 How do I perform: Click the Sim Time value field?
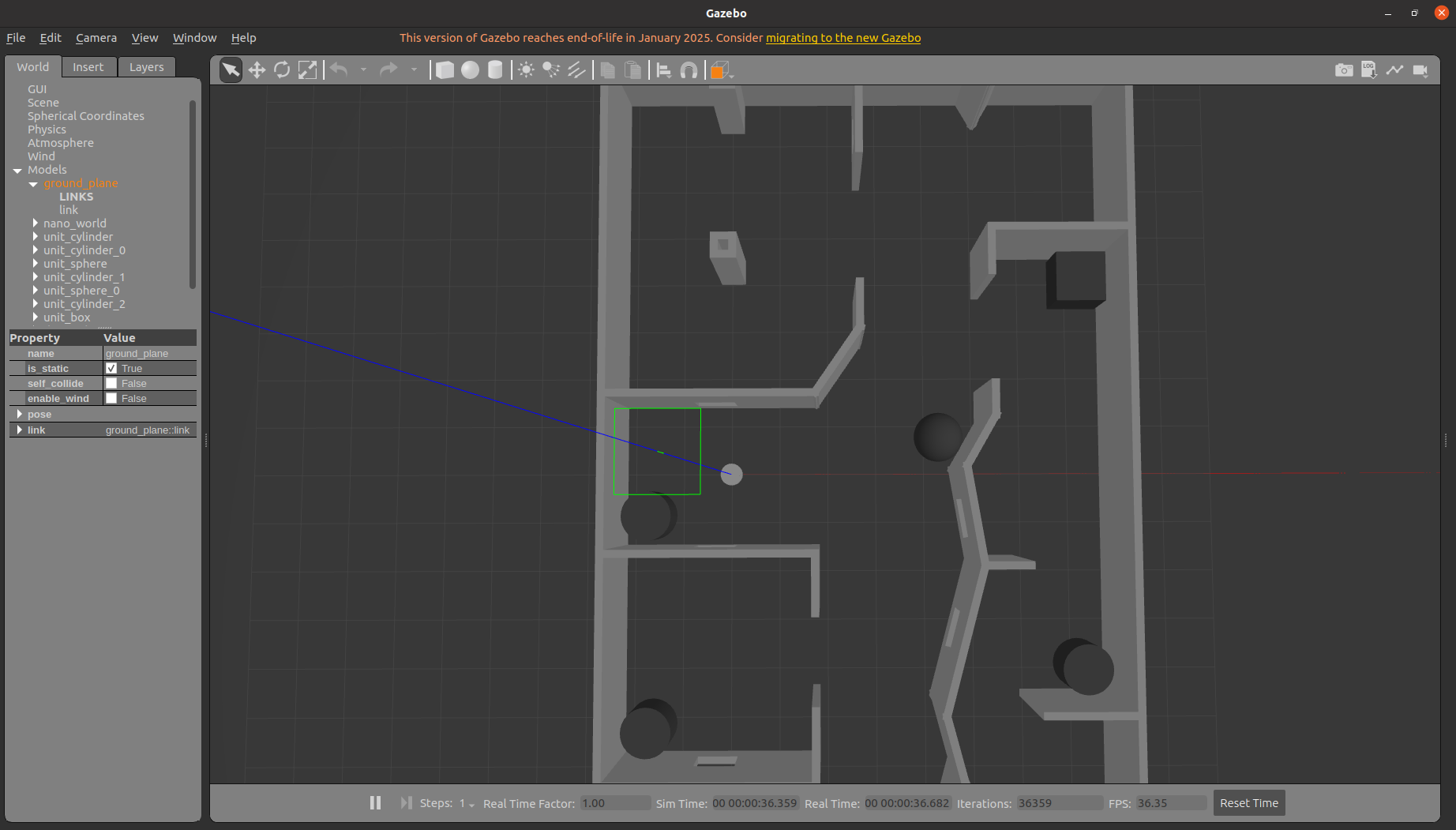point(755,803)
